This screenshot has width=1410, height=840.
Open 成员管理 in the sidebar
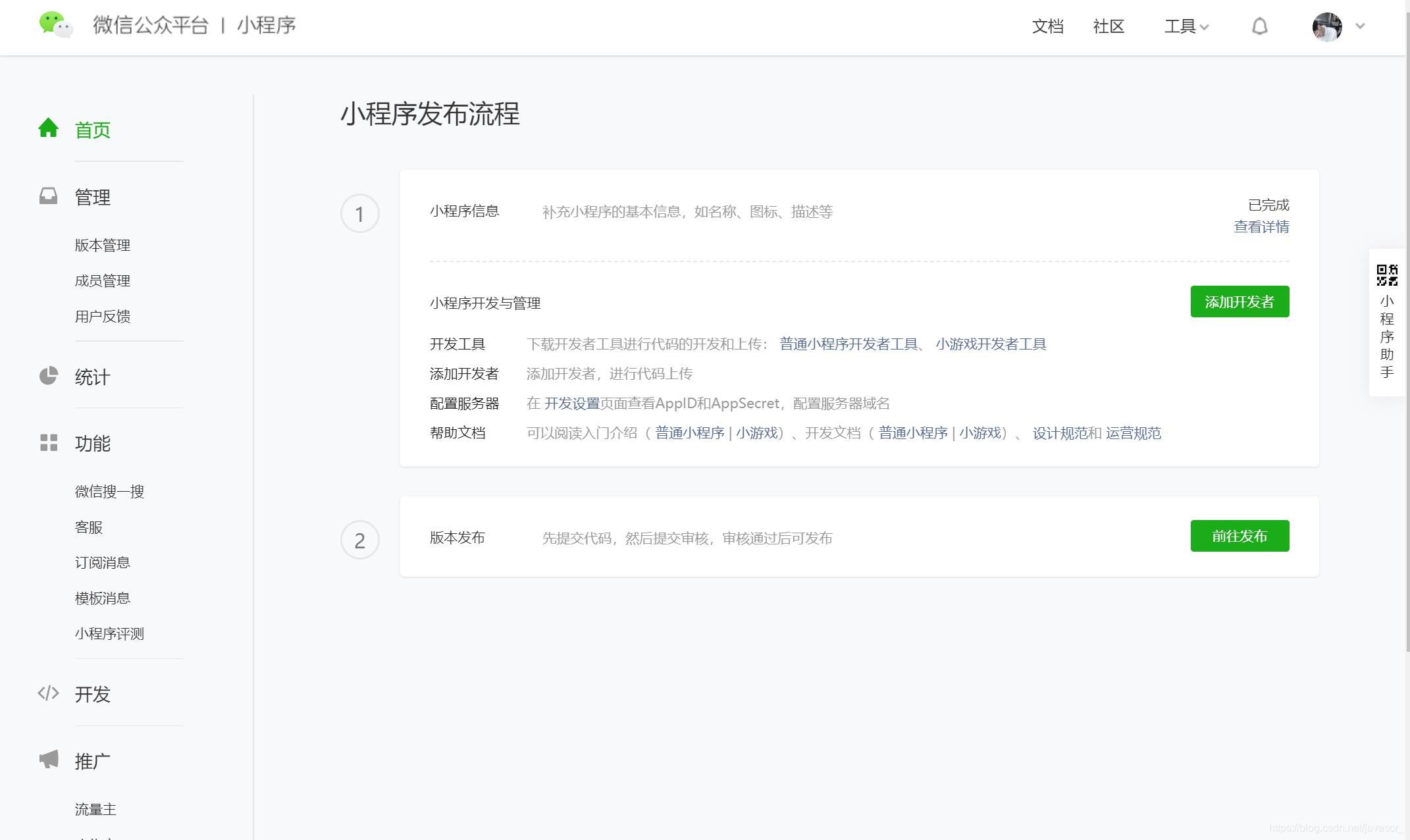click(x=103, y=280)
